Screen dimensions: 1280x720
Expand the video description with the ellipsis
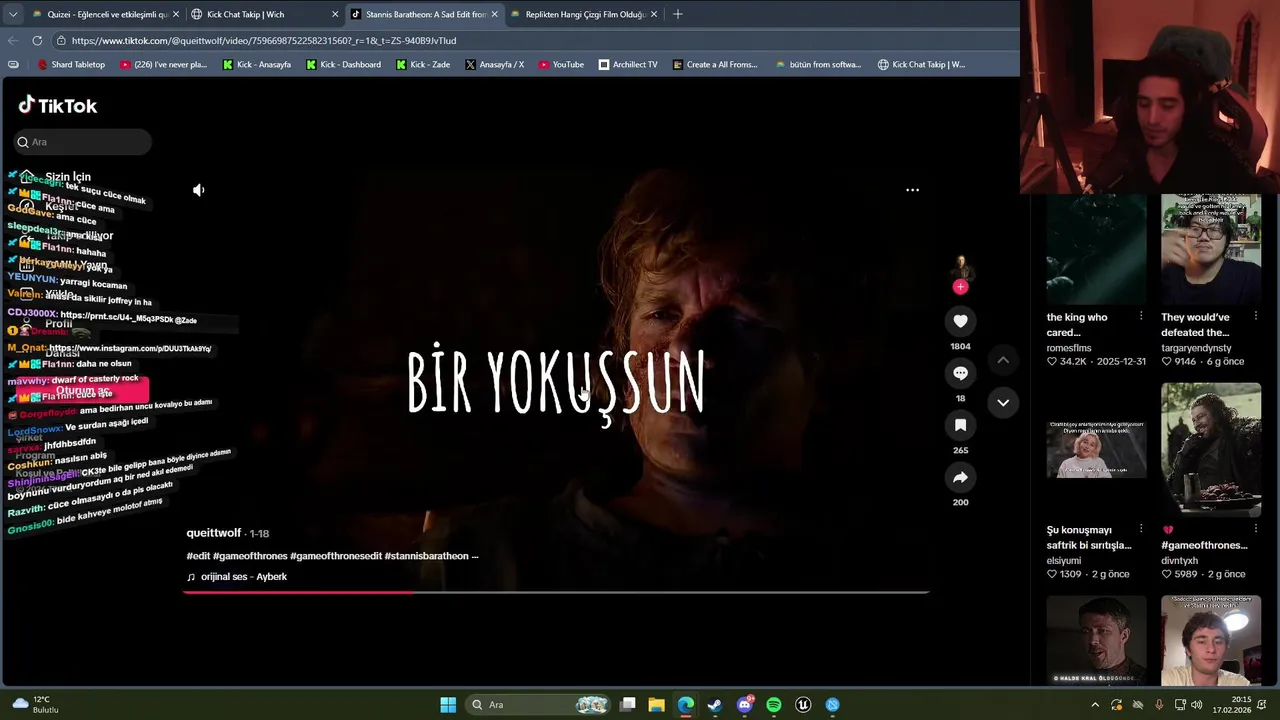pyautogui.click(x=475, y=556)
